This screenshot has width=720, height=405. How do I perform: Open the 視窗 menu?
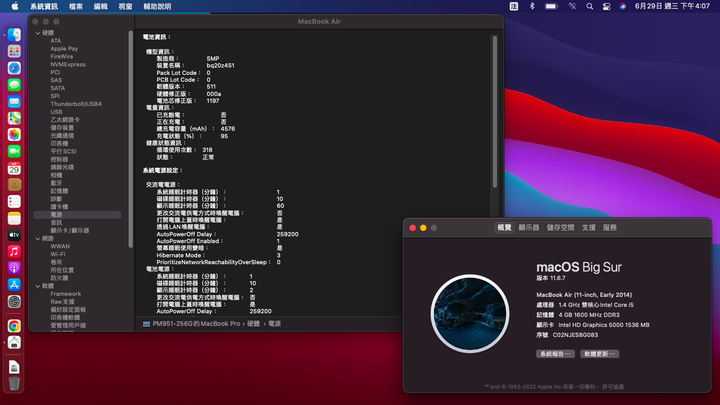(x=125, y=6)
